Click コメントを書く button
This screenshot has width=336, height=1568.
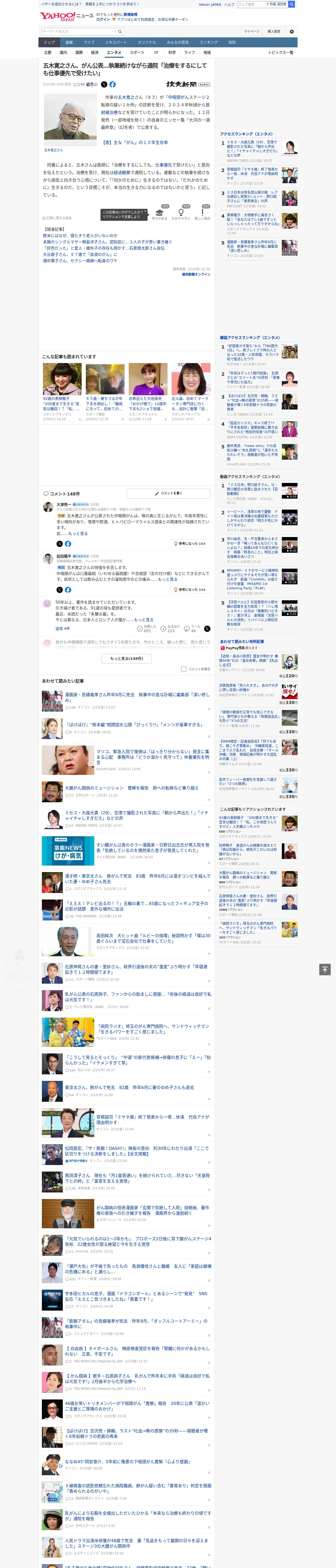(x=168, y=494)
